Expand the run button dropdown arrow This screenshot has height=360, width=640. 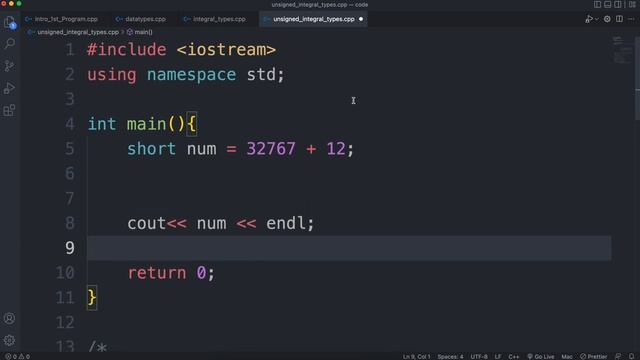pos(597,19)
